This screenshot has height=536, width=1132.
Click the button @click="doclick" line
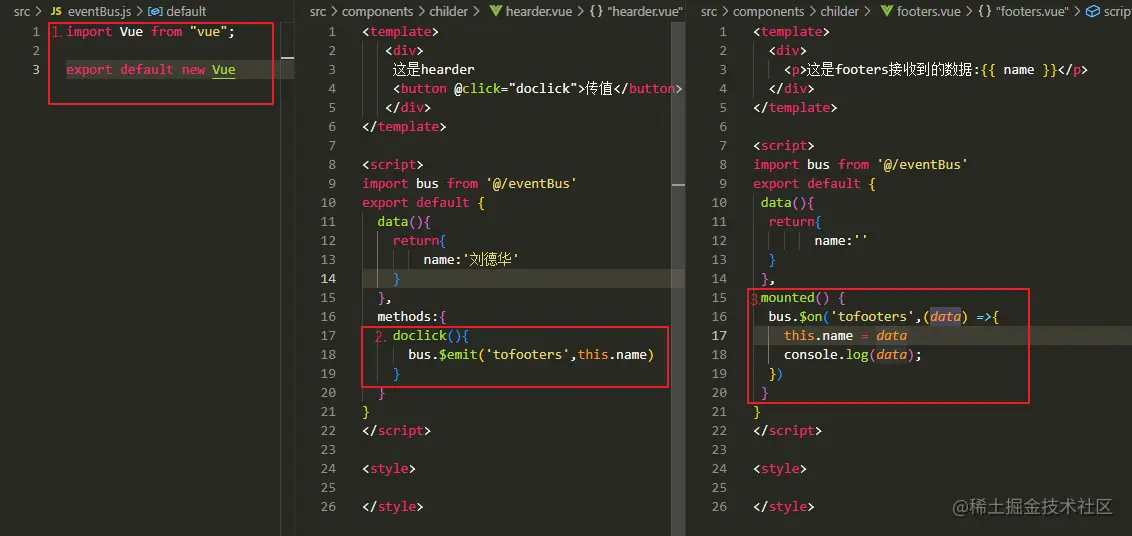(x=537, y=88)
